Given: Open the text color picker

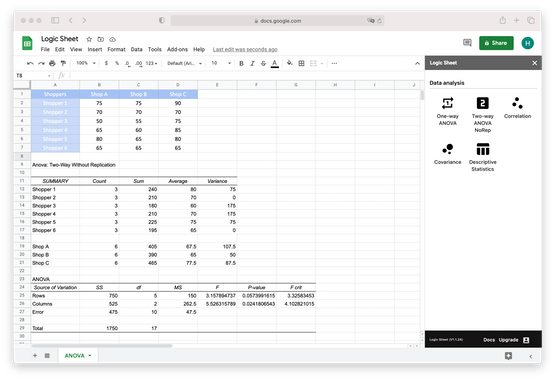Looking at the screenshot, I should pyautogui.click(x=275, y=63).
